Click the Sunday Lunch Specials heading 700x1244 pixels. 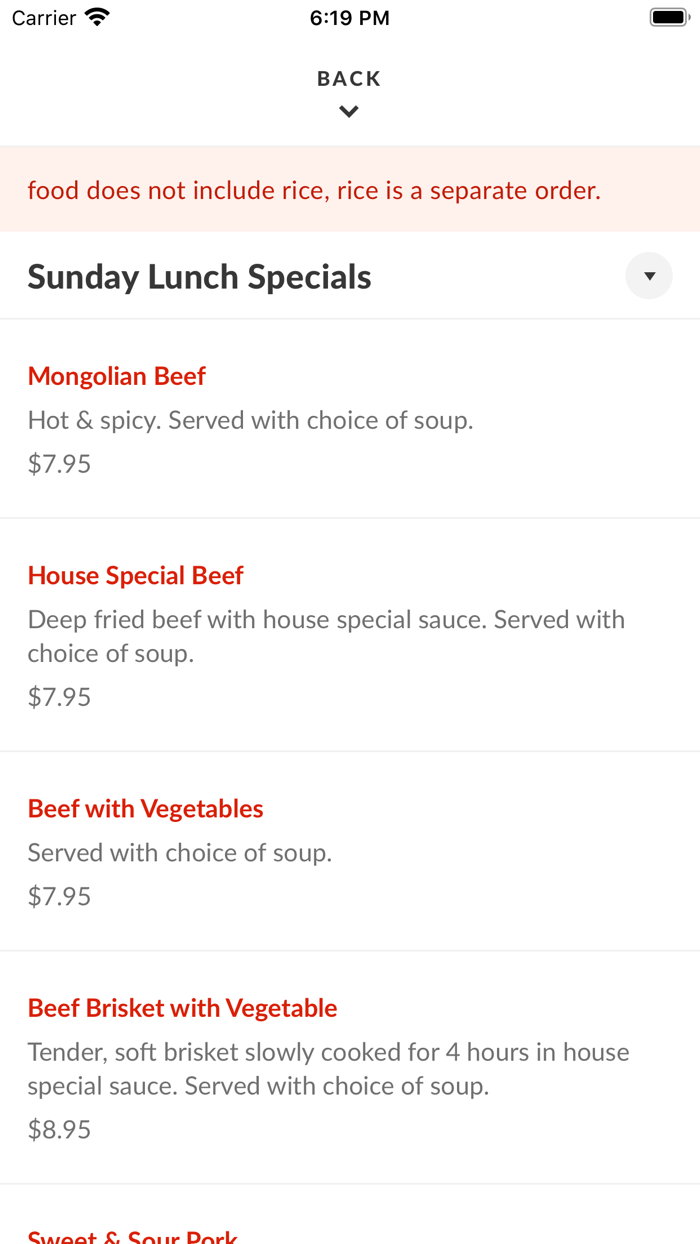click(199, 275)
